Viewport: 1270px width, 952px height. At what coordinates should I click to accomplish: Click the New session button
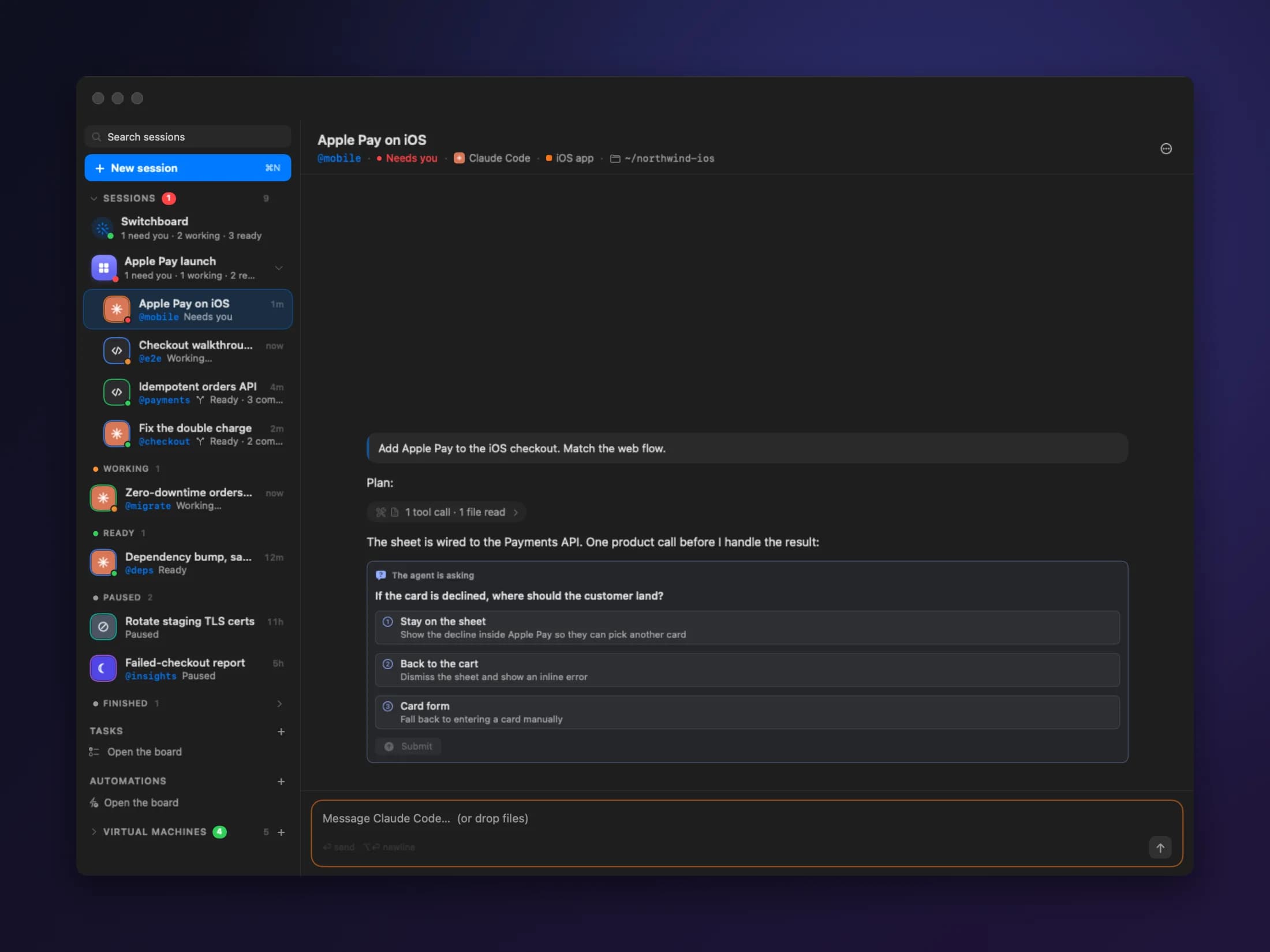pos(188,168)
